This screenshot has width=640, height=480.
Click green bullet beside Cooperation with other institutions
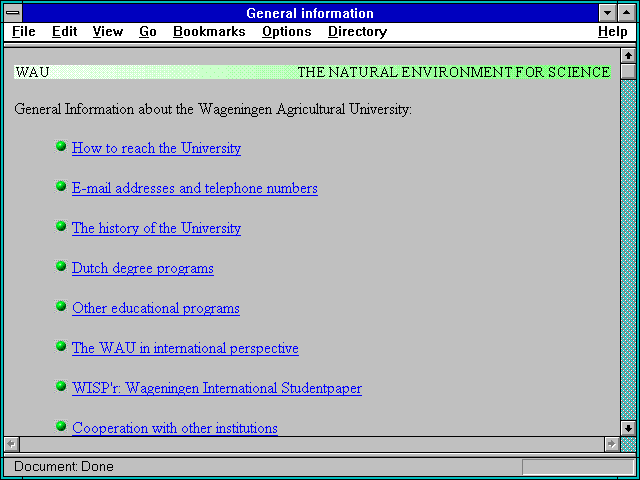point(61,426)
